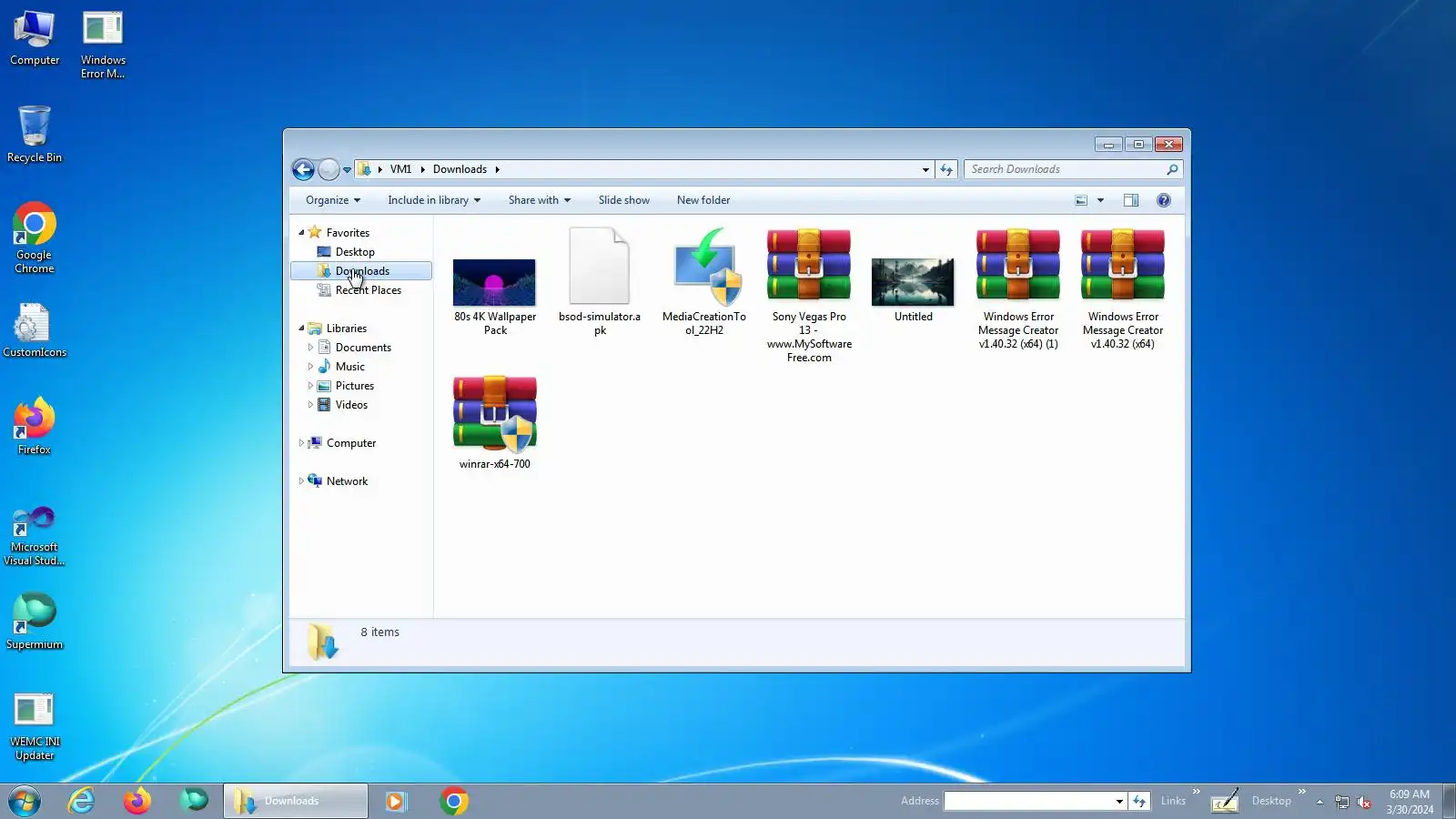Select the Windows Error Message Creator v1.40.32 (x64) archive

[x=1123, y=289]
